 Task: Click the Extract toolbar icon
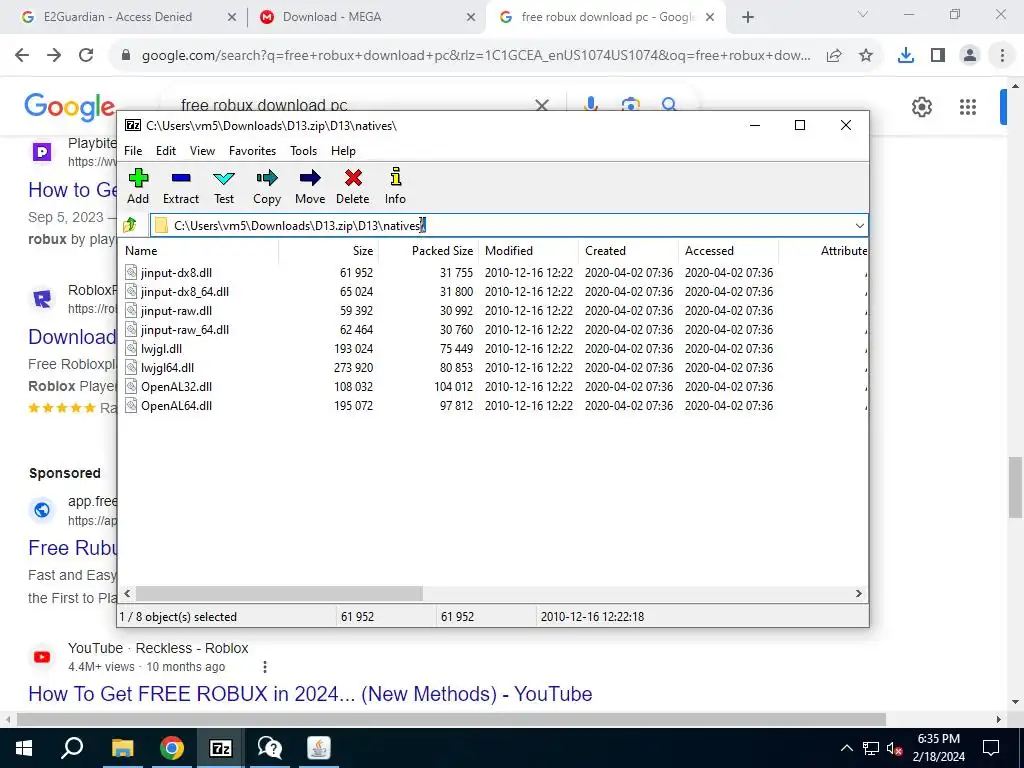[x=181, y=186]
